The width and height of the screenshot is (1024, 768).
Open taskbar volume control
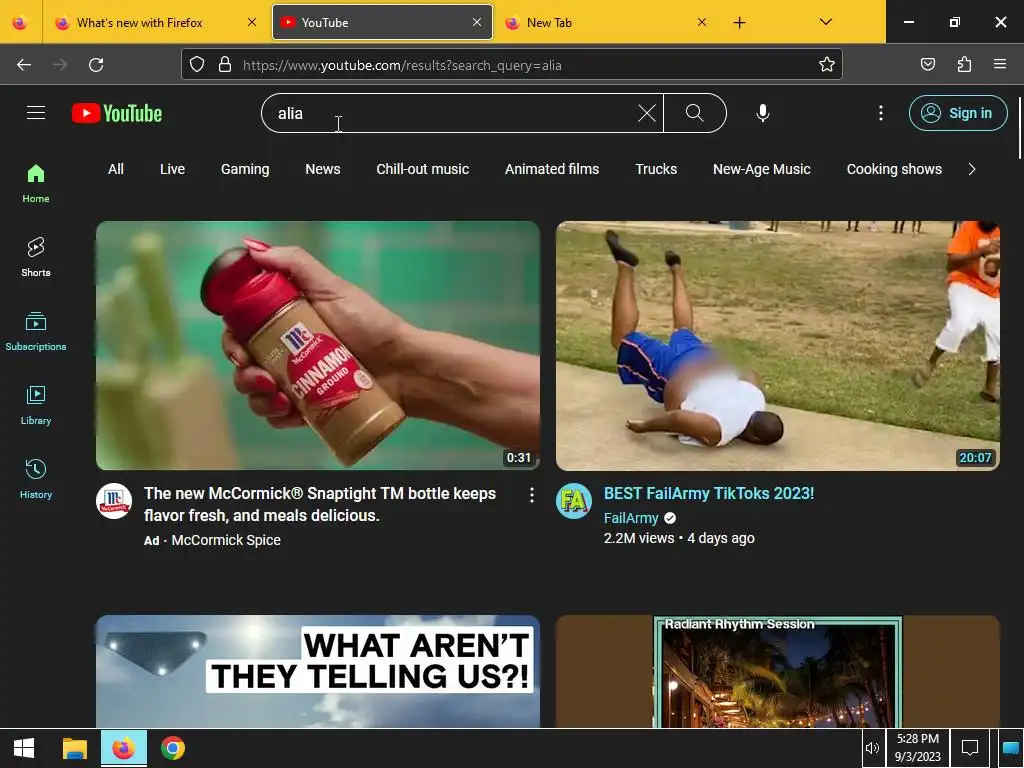pos(872,748)
